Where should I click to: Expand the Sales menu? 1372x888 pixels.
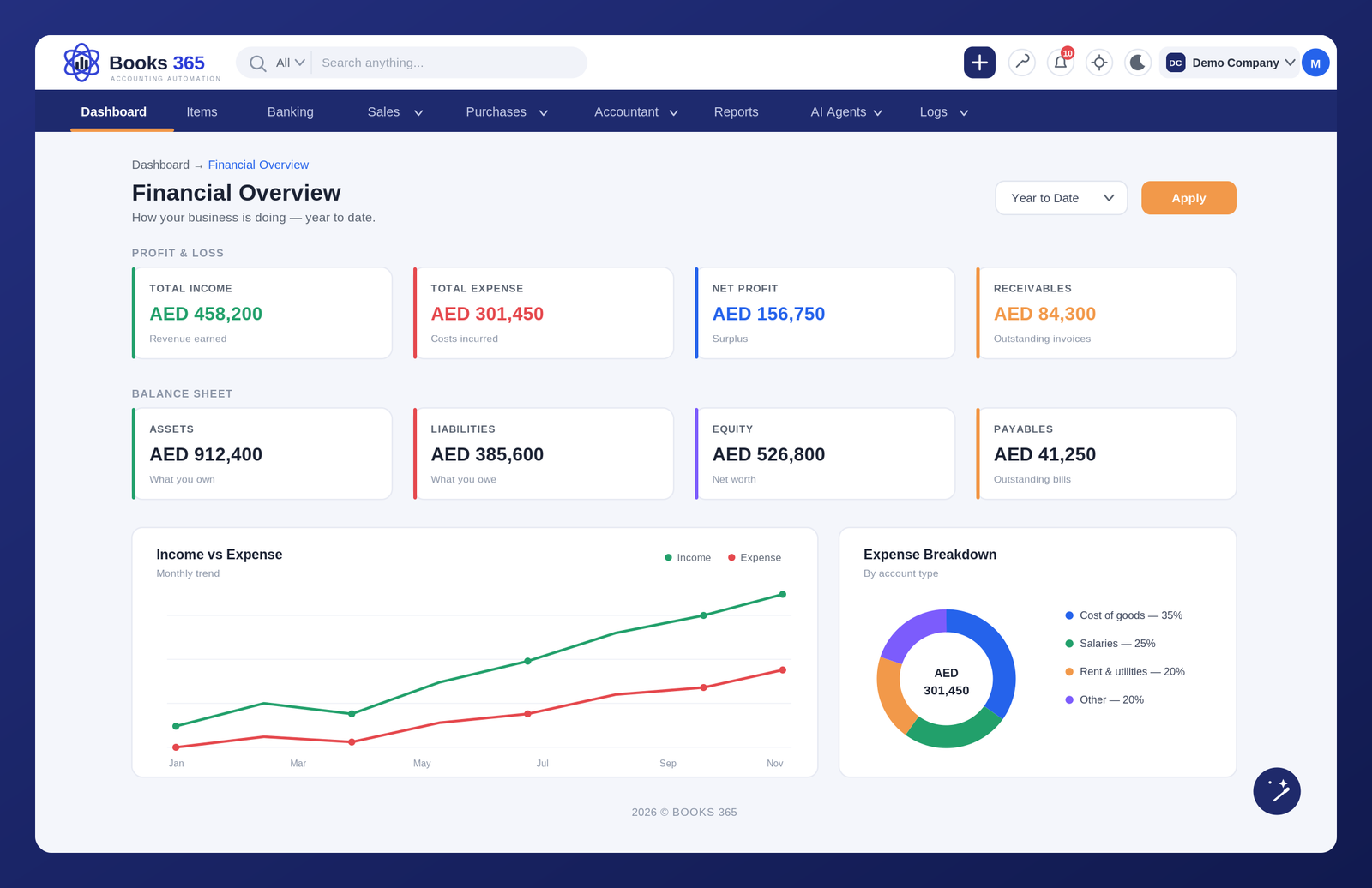point(395,111)
